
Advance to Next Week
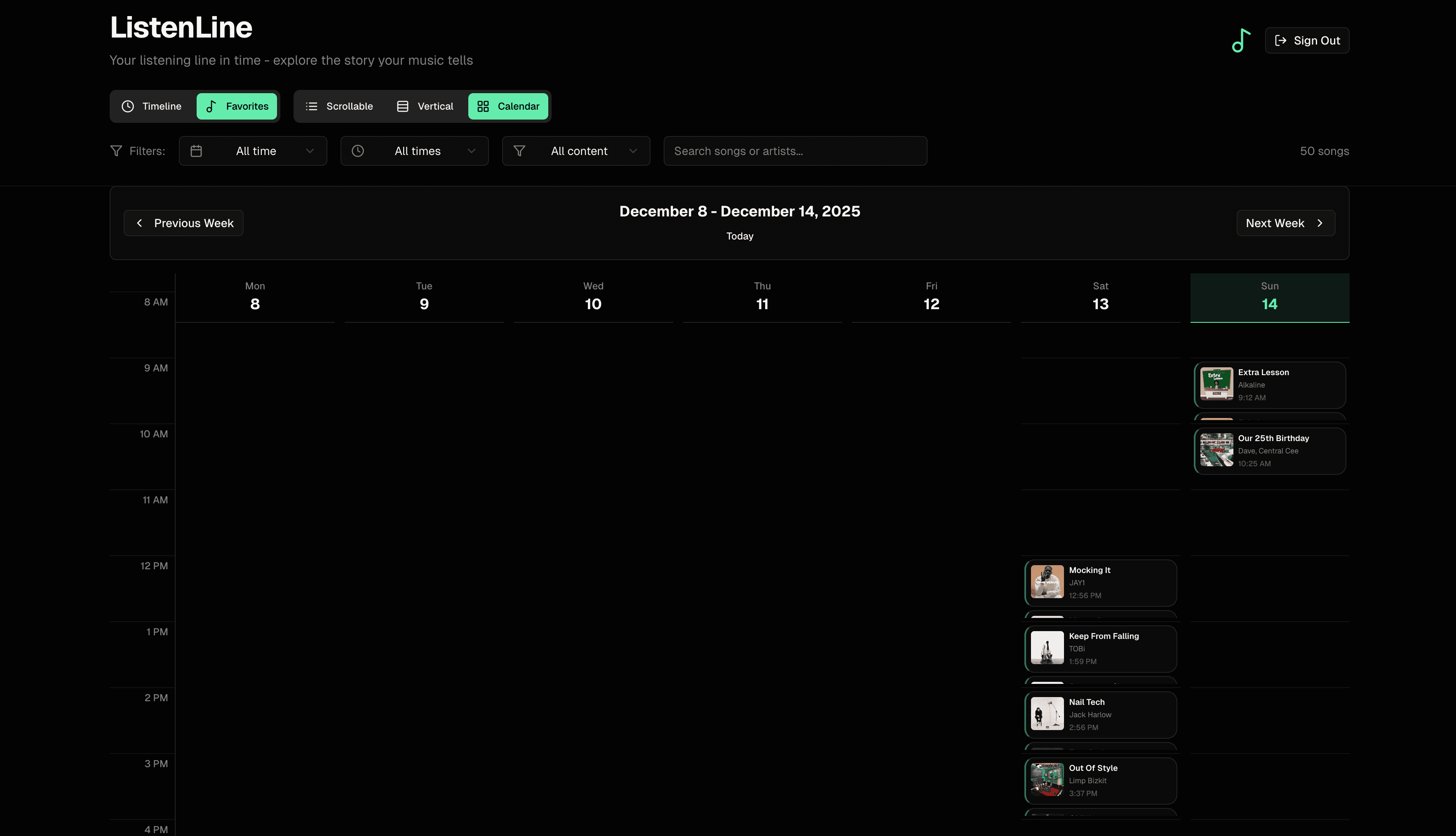(1285, 223)
